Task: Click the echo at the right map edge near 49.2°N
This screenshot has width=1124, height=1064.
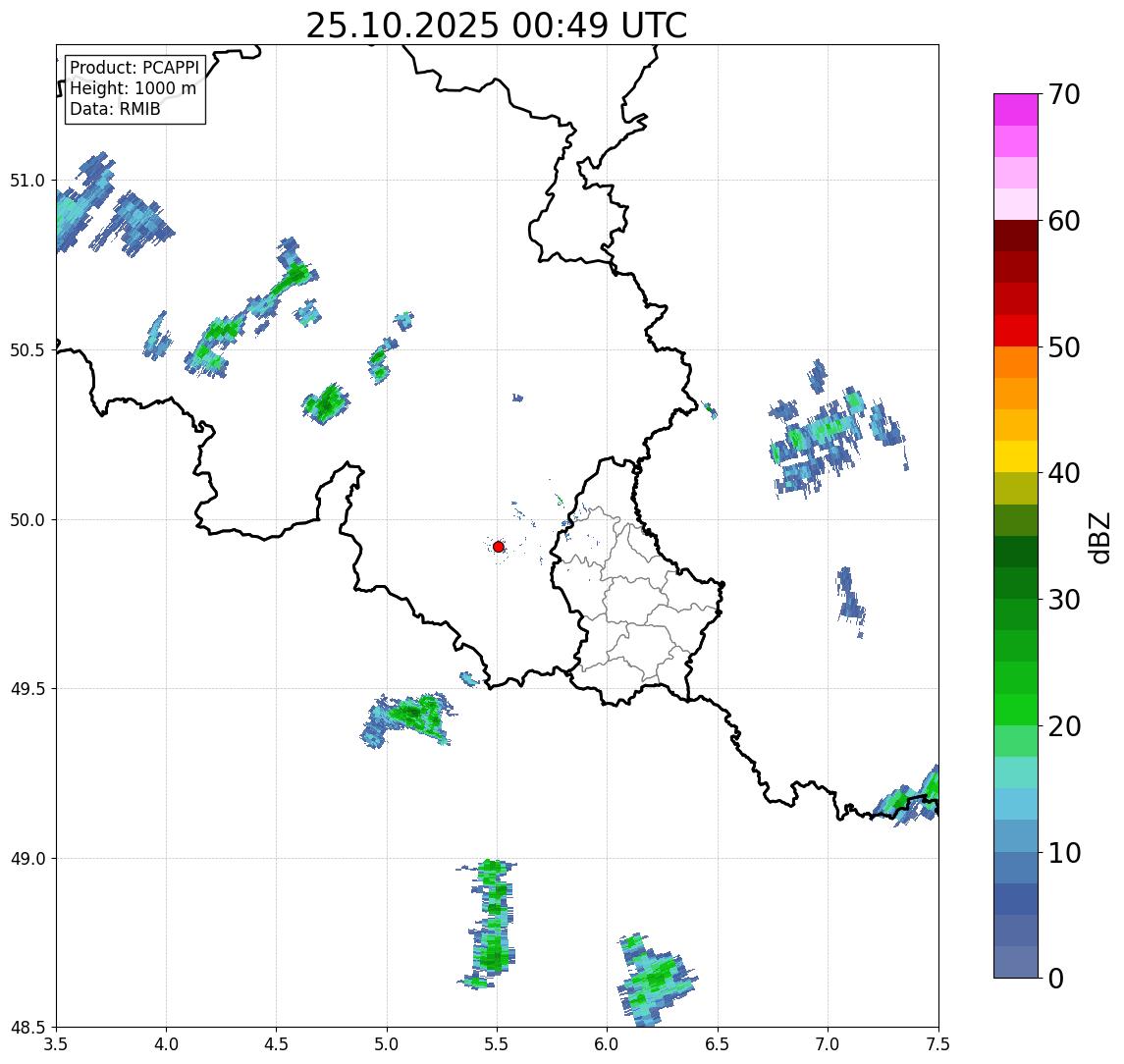Action: pyautogui.click(x=907, y=797)
